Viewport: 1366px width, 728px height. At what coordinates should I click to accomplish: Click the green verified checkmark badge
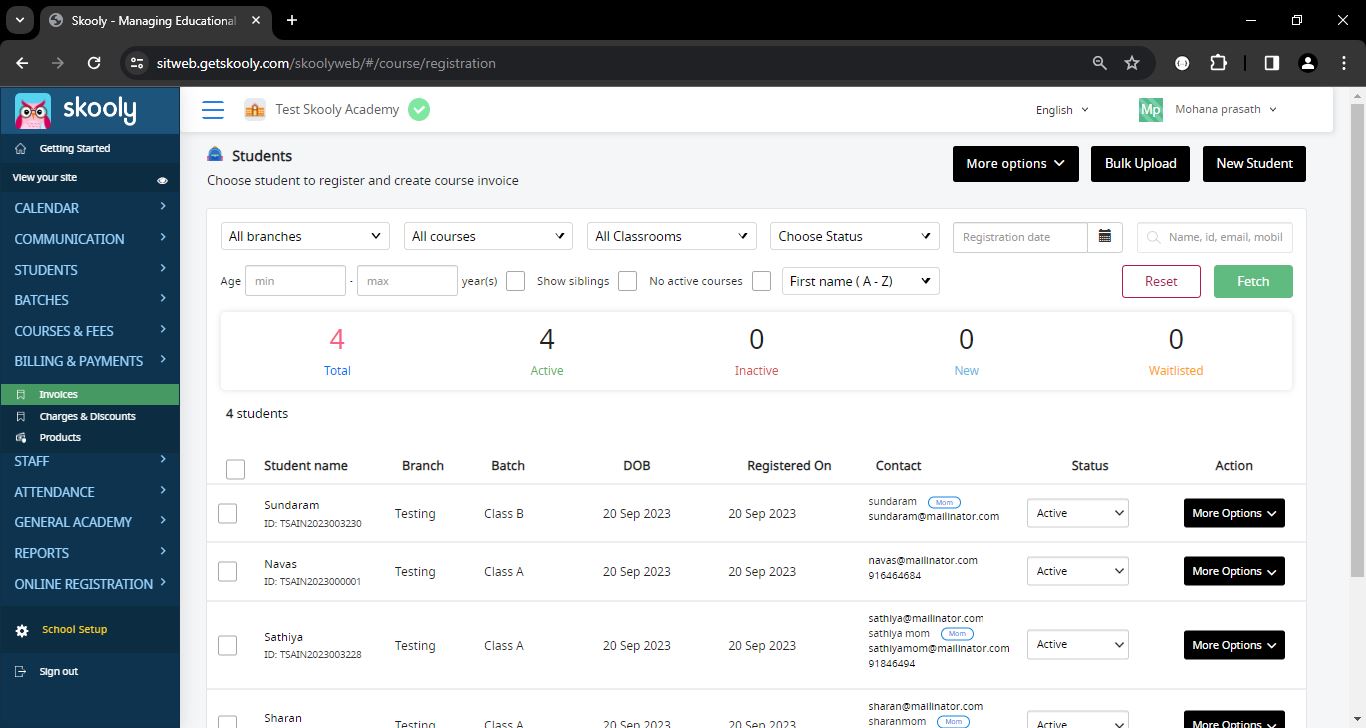pyautogui.click(x=419, y=110)
